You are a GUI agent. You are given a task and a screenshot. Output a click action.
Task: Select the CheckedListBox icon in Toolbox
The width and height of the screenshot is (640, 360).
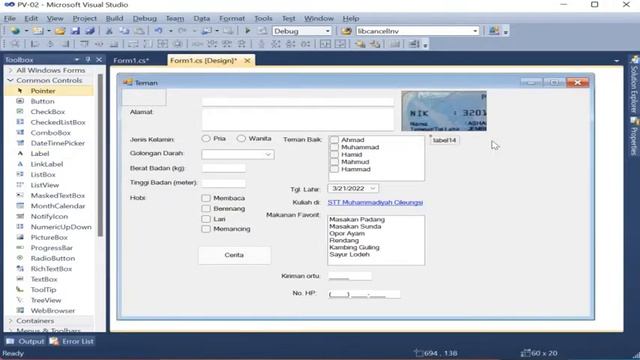click(x=20, y=122)
